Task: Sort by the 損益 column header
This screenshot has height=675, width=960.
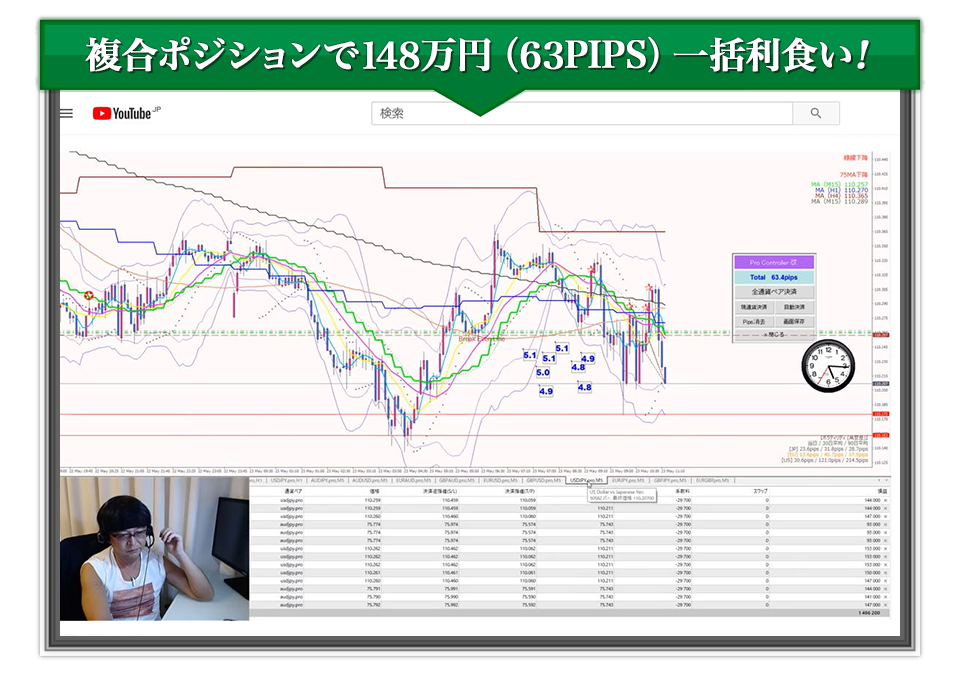Action: tap(882, 491)
